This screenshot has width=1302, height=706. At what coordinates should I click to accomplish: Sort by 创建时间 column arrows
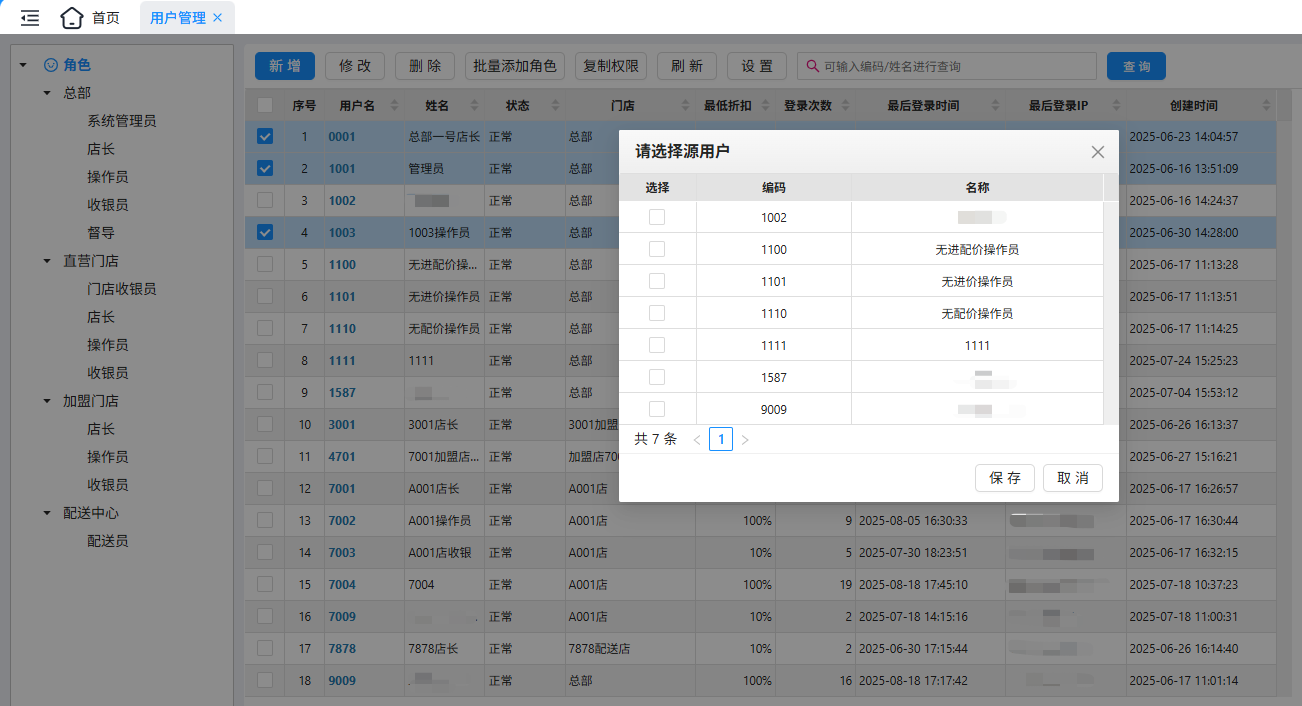click(1267, 105)
